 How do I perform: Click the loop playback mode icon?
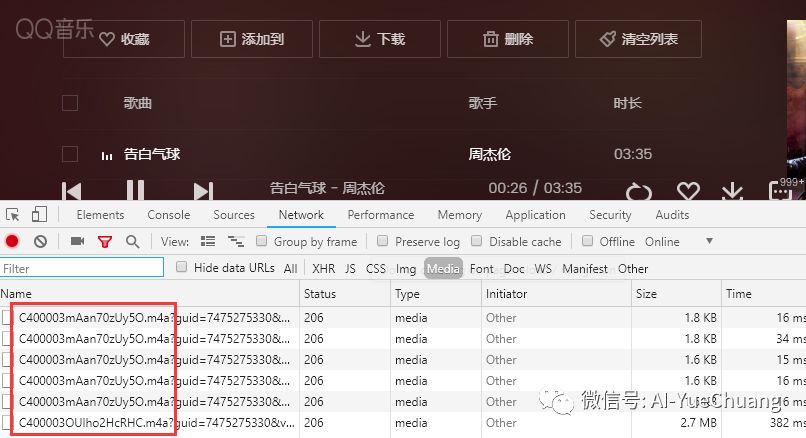(639, 192)
